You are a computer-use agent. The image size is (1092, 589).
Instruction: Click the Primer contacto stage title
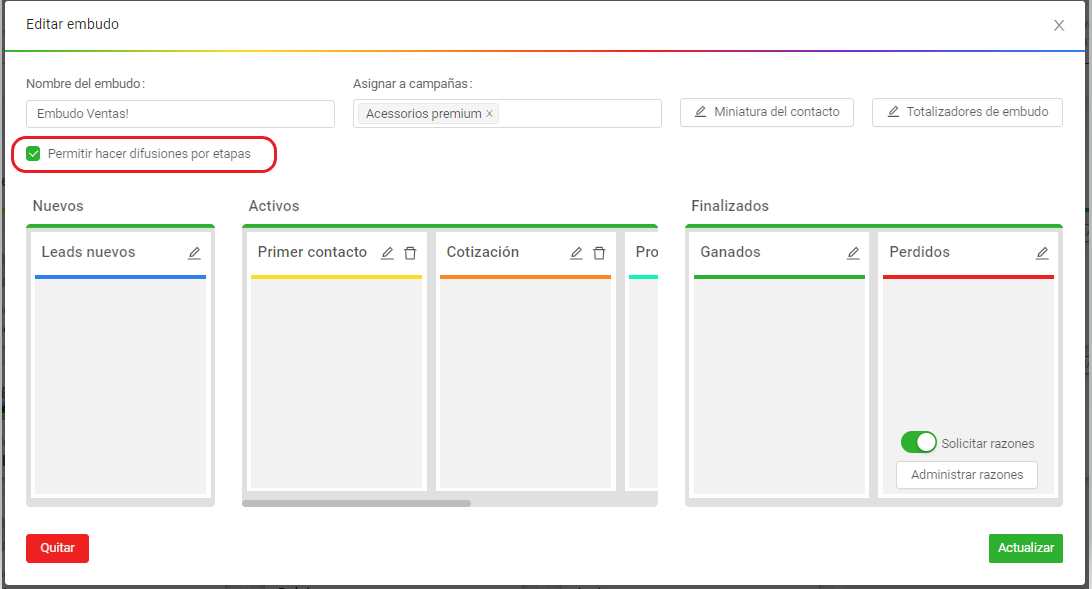312,252
